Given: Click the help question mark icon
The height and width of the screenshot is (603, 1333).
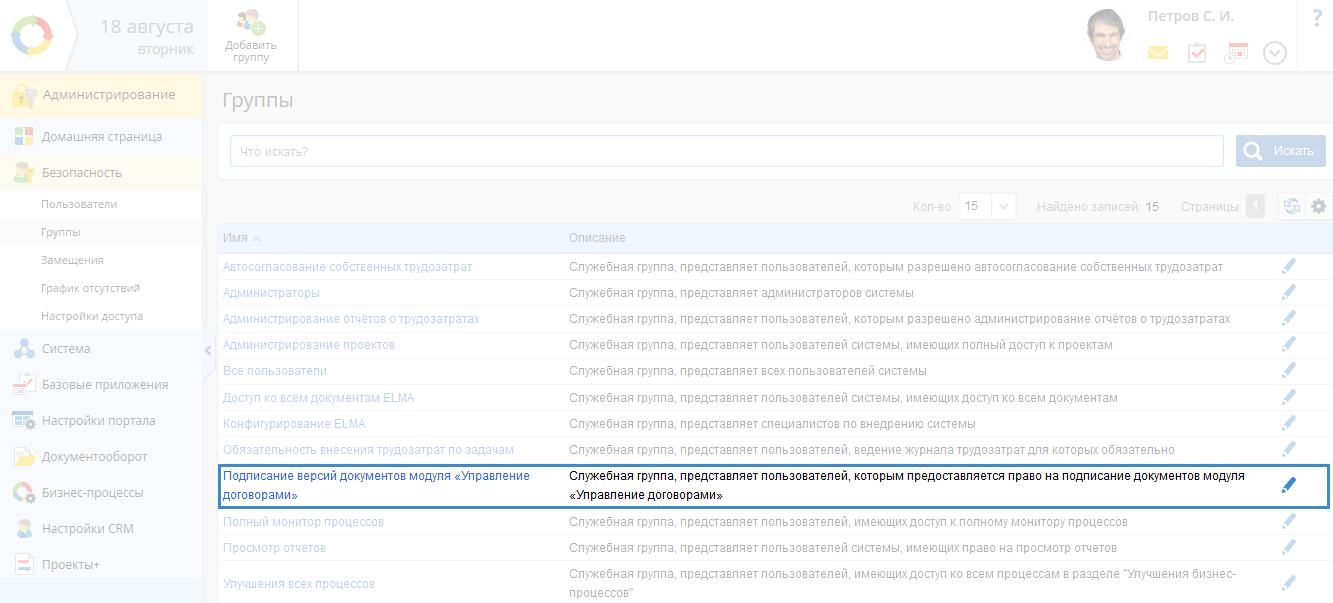Looking at the screenshot, I should pyautogui.click(x=1316, y=18).
